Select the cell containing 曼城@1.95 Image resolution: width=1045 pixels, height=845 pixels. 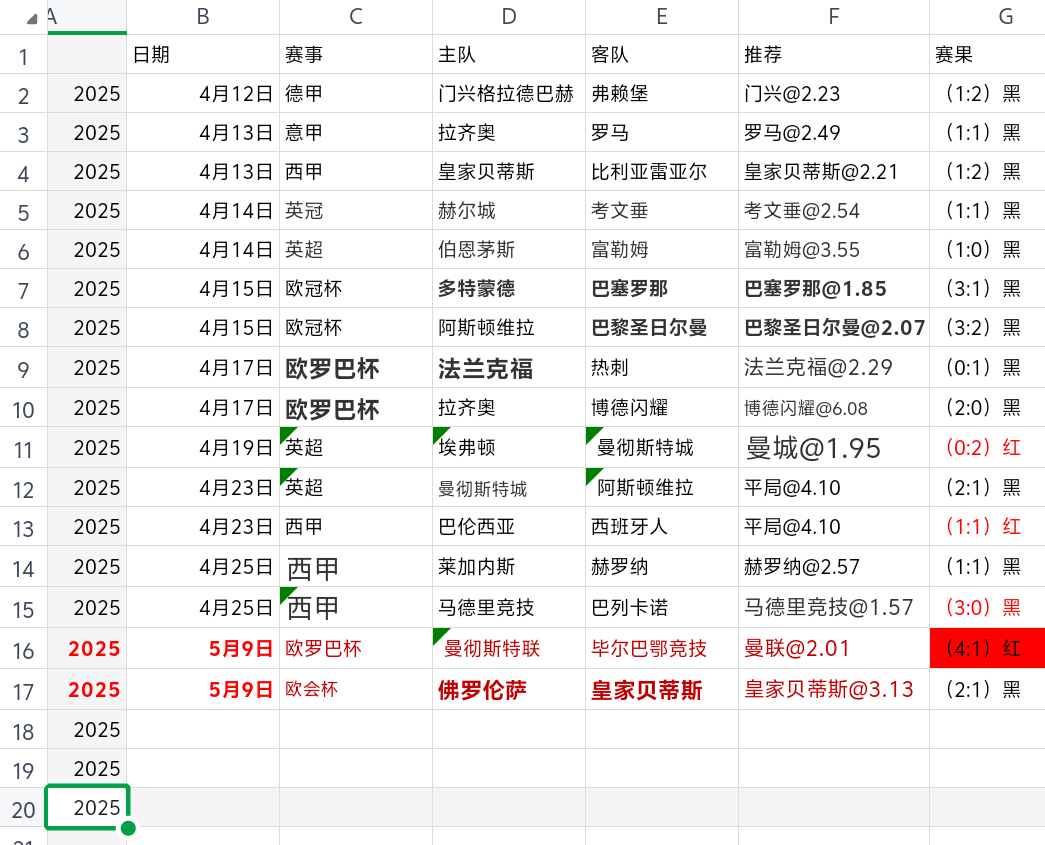pyautogui.click(x=834, y=447)
